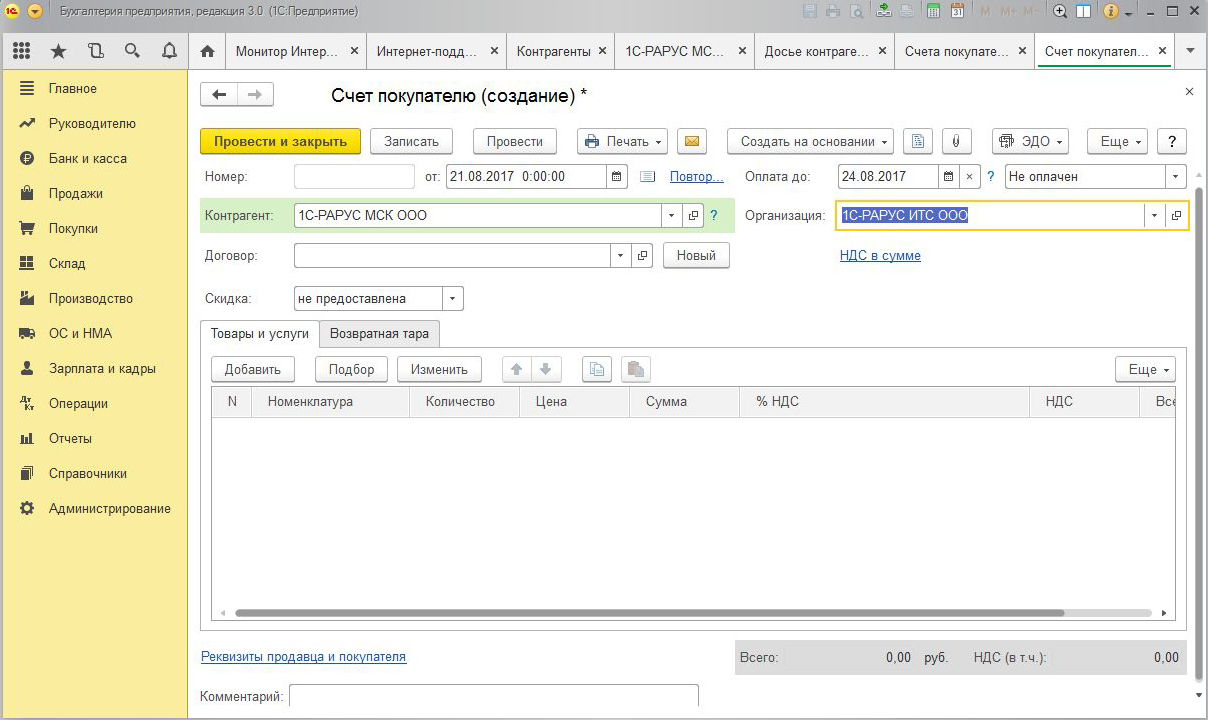This screenshot has height=720, width=1208.
Task: Expand Создать на основании dropdown
Action: (x=811, y=141)
